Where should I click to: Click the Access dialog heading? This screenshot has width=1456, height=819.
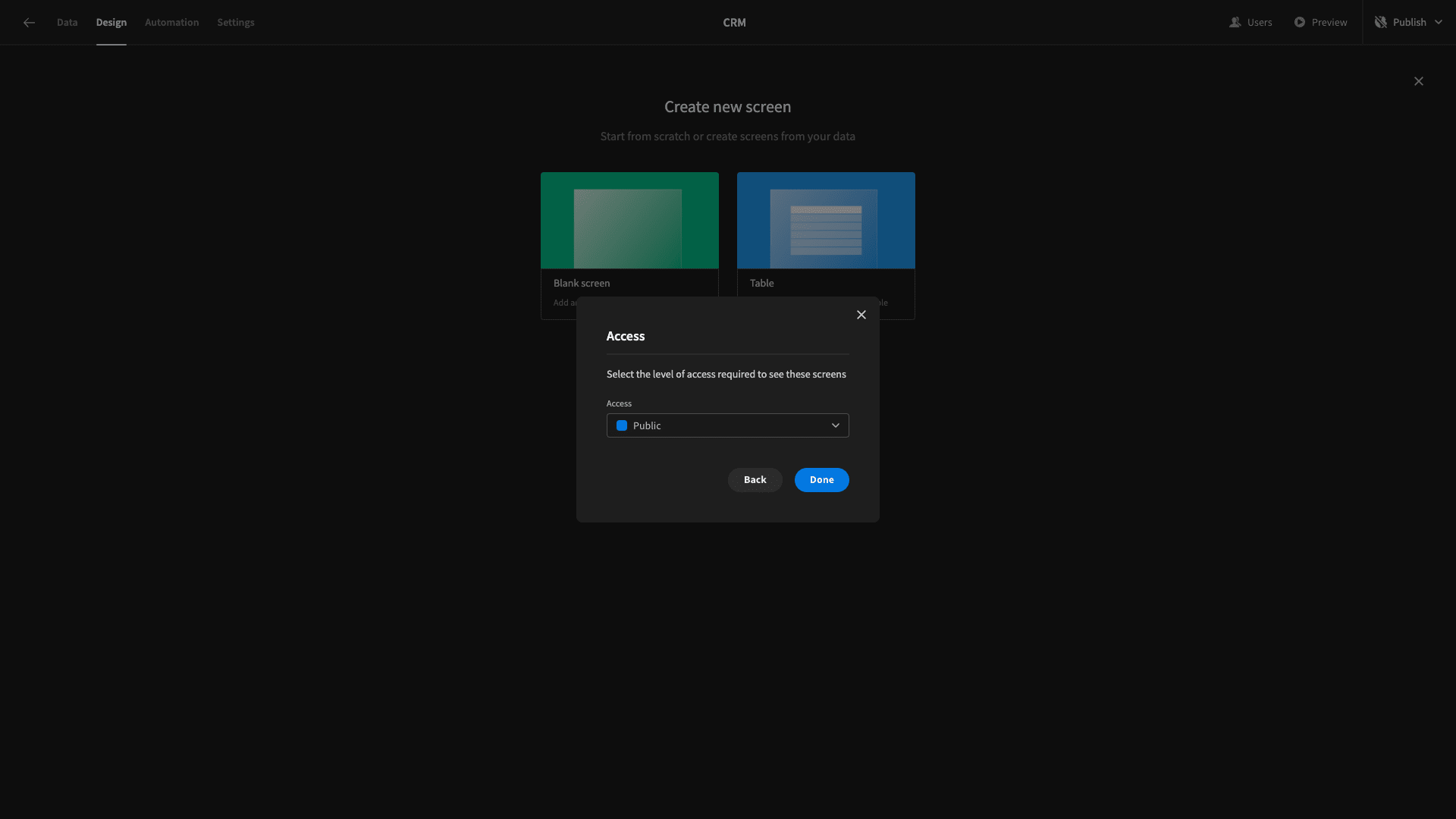point(626,336)
